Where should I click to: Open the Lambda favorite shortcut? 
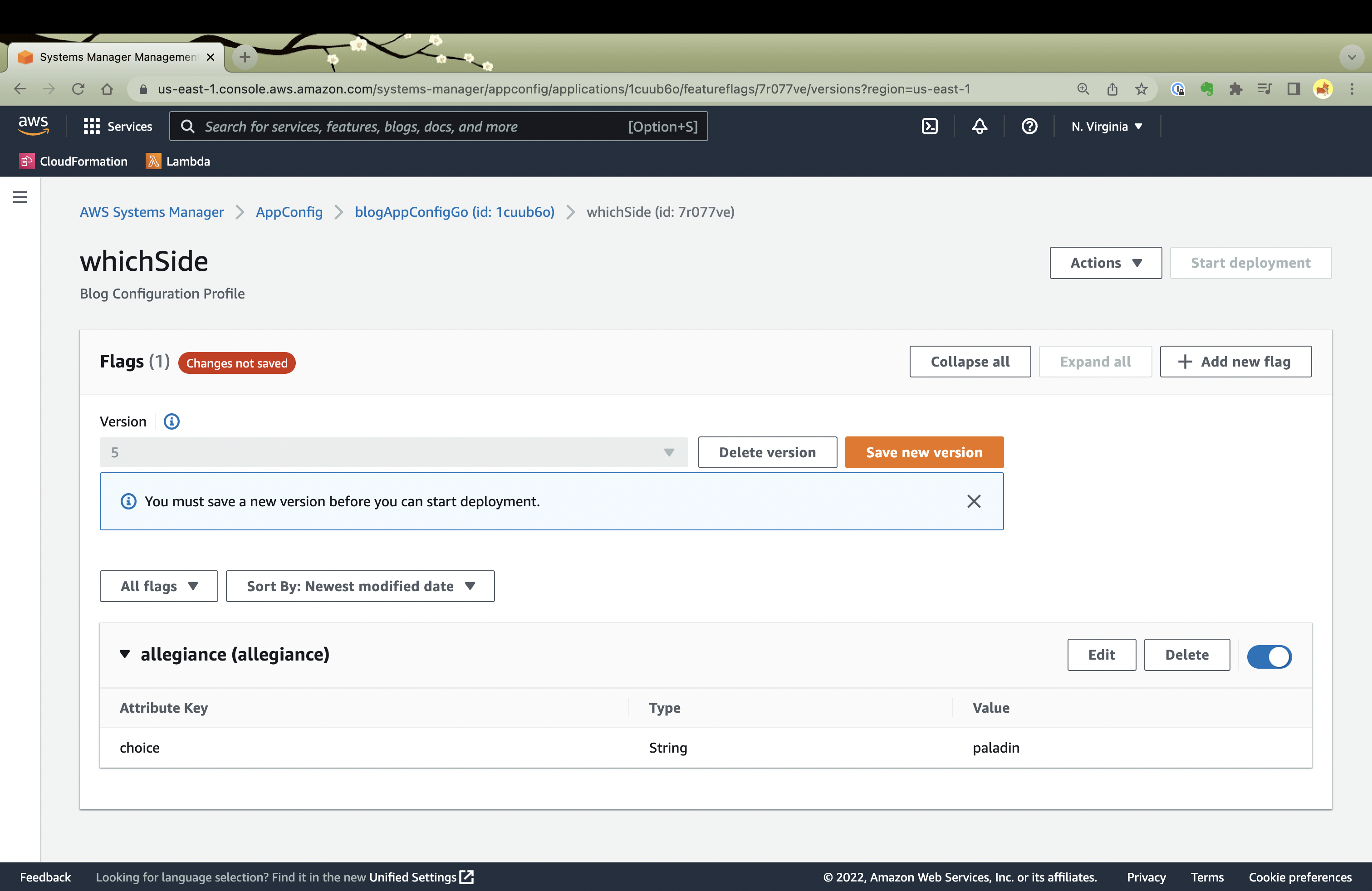pyautogui.click(x=177, y=162)
